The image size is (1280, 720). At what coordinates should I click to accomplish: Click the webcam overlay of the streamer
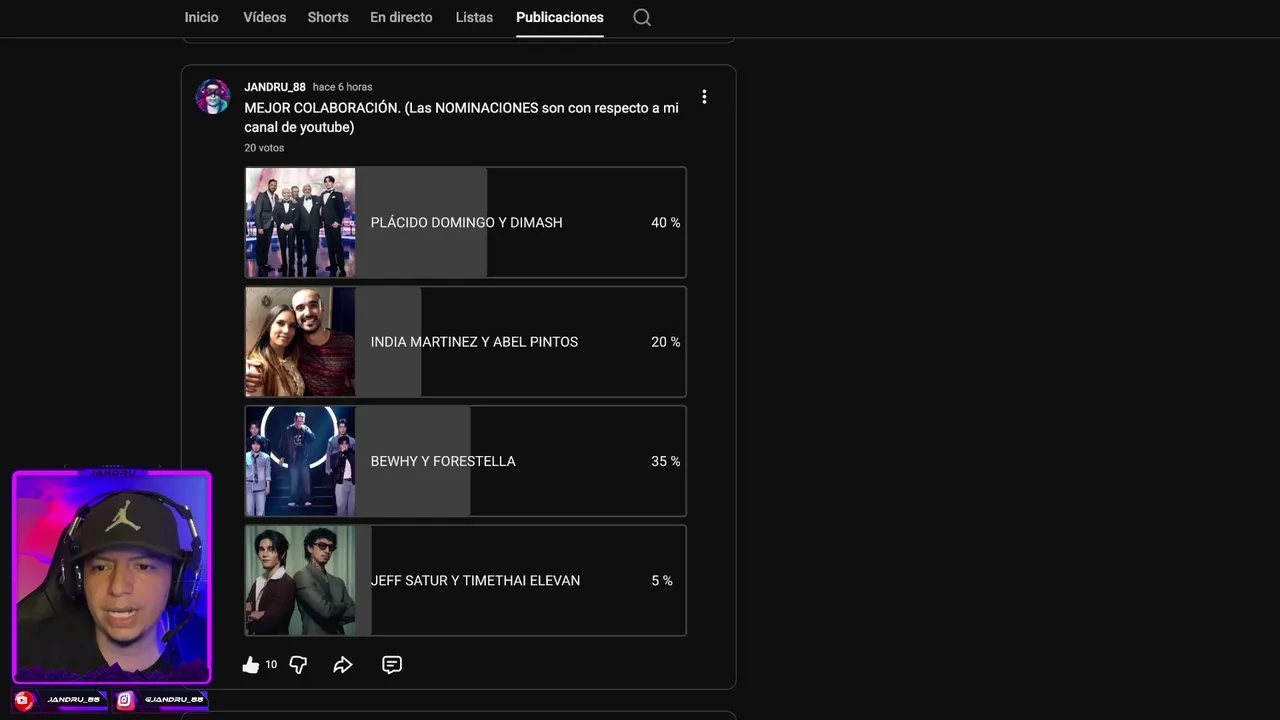(x=112, y=577)
